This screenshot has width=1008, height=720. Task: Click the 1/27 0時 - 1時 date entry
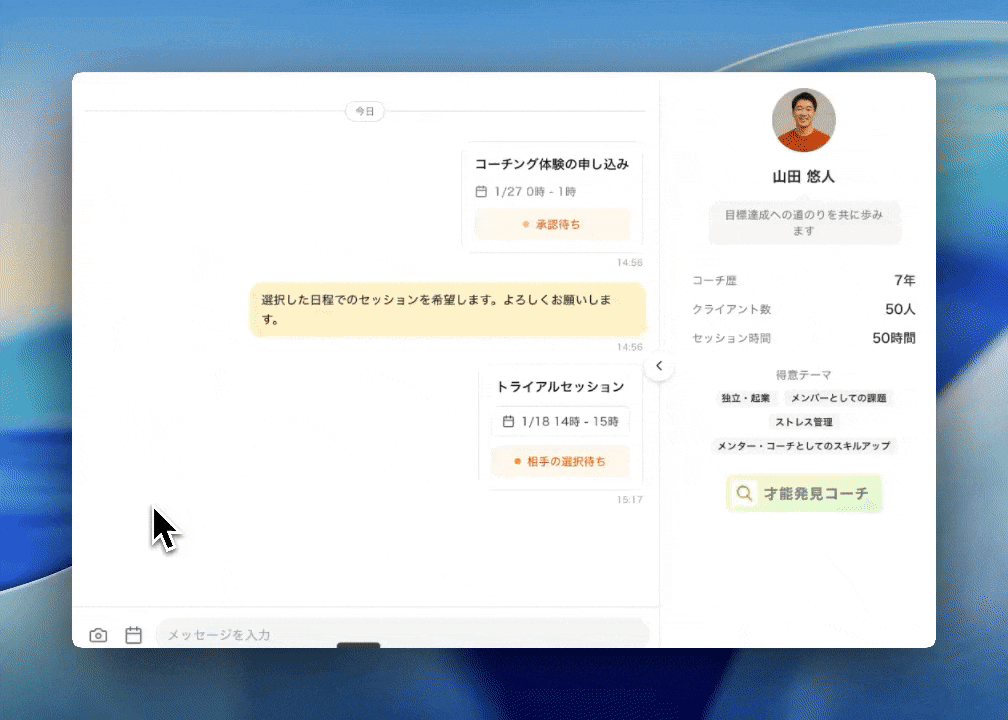526,192
